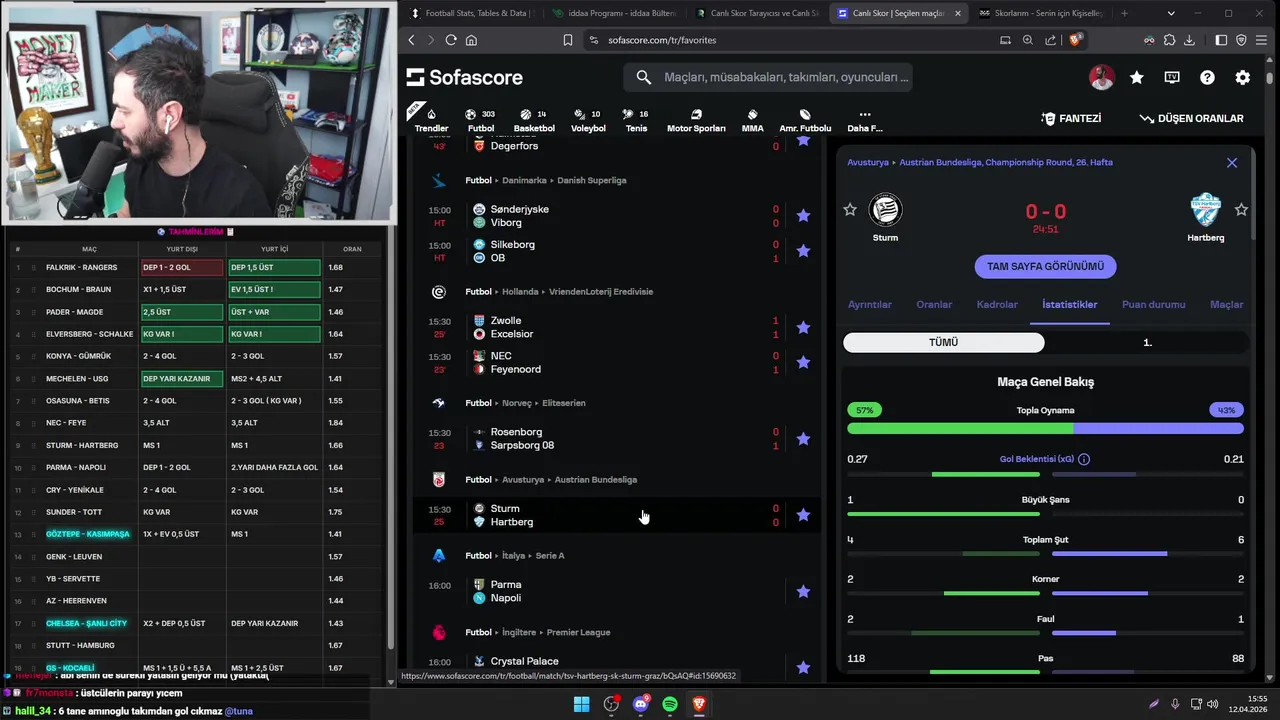This screenshot has width=1280, height=720.
Task: Open the Sofascore home logo
Action: tap(465, 77)
